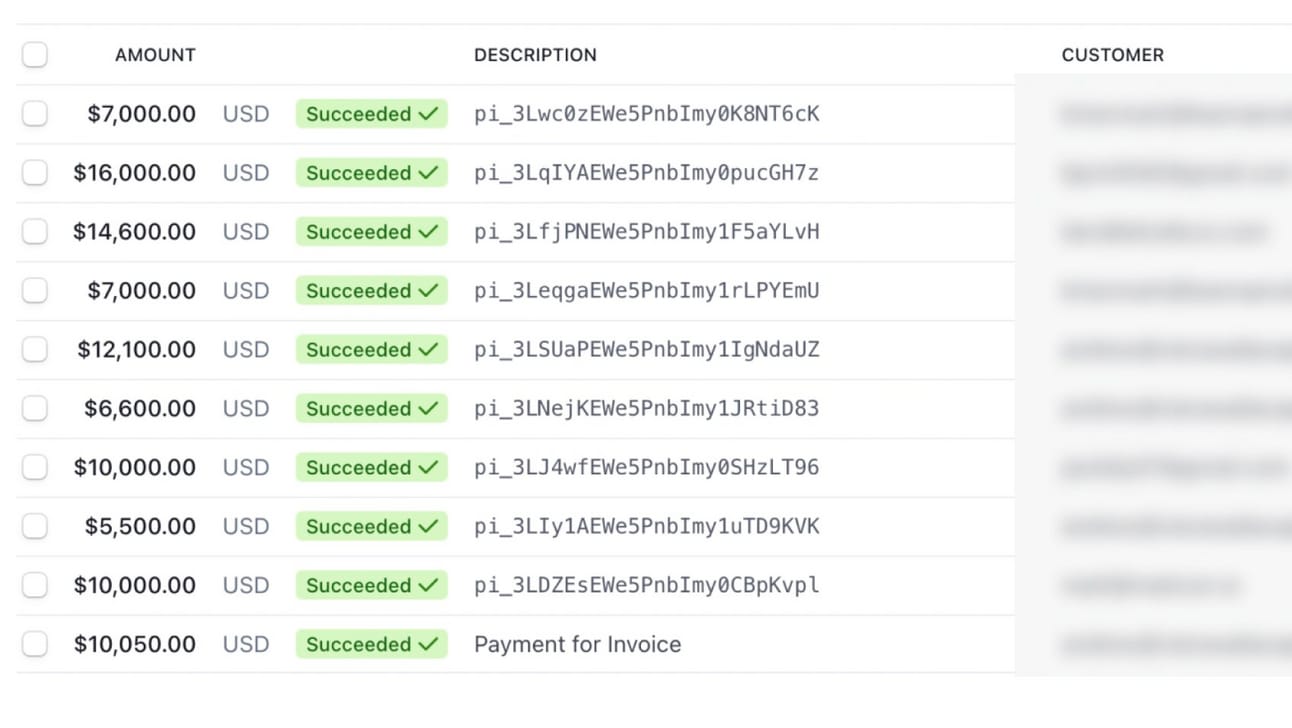Click the $6,600.00 amount cell
The width and height of the screenshot is (1292, 728).
[x=140, y=409]
